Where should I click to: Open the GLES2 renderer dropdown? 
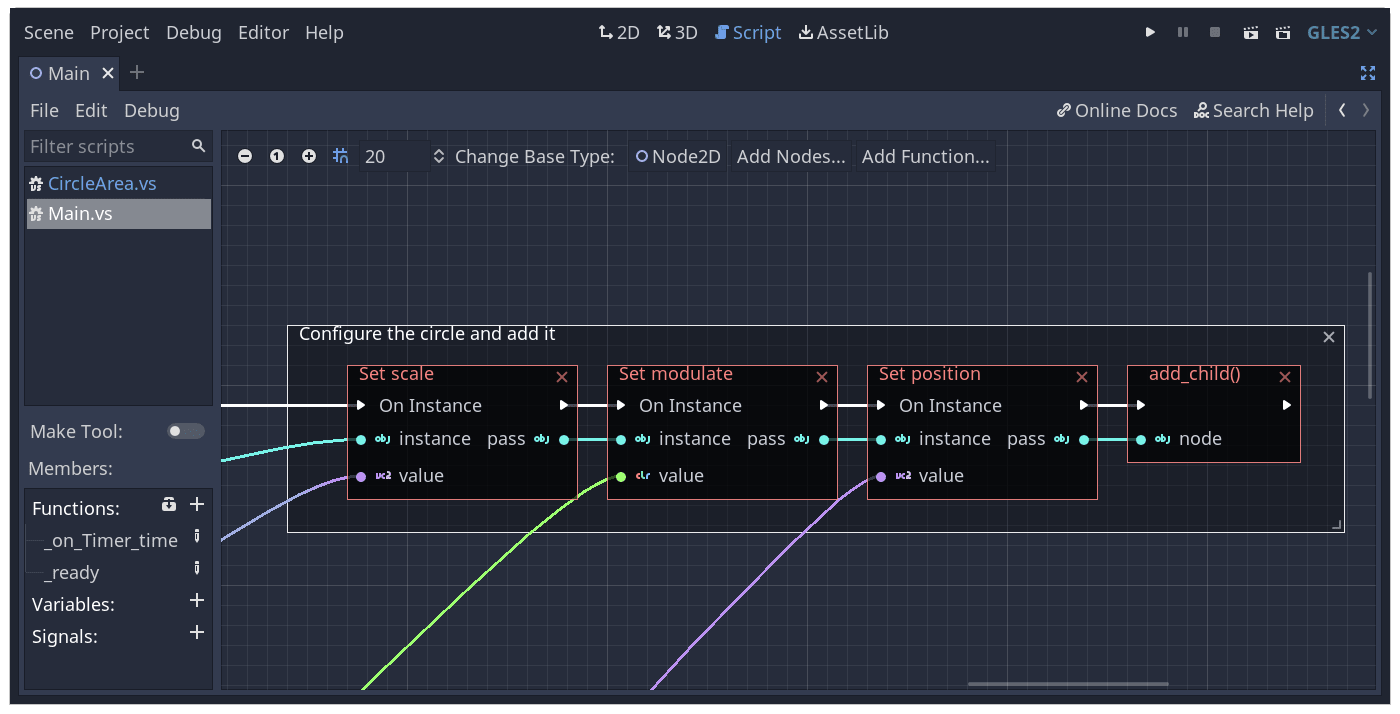click(x=1342, y=31)
